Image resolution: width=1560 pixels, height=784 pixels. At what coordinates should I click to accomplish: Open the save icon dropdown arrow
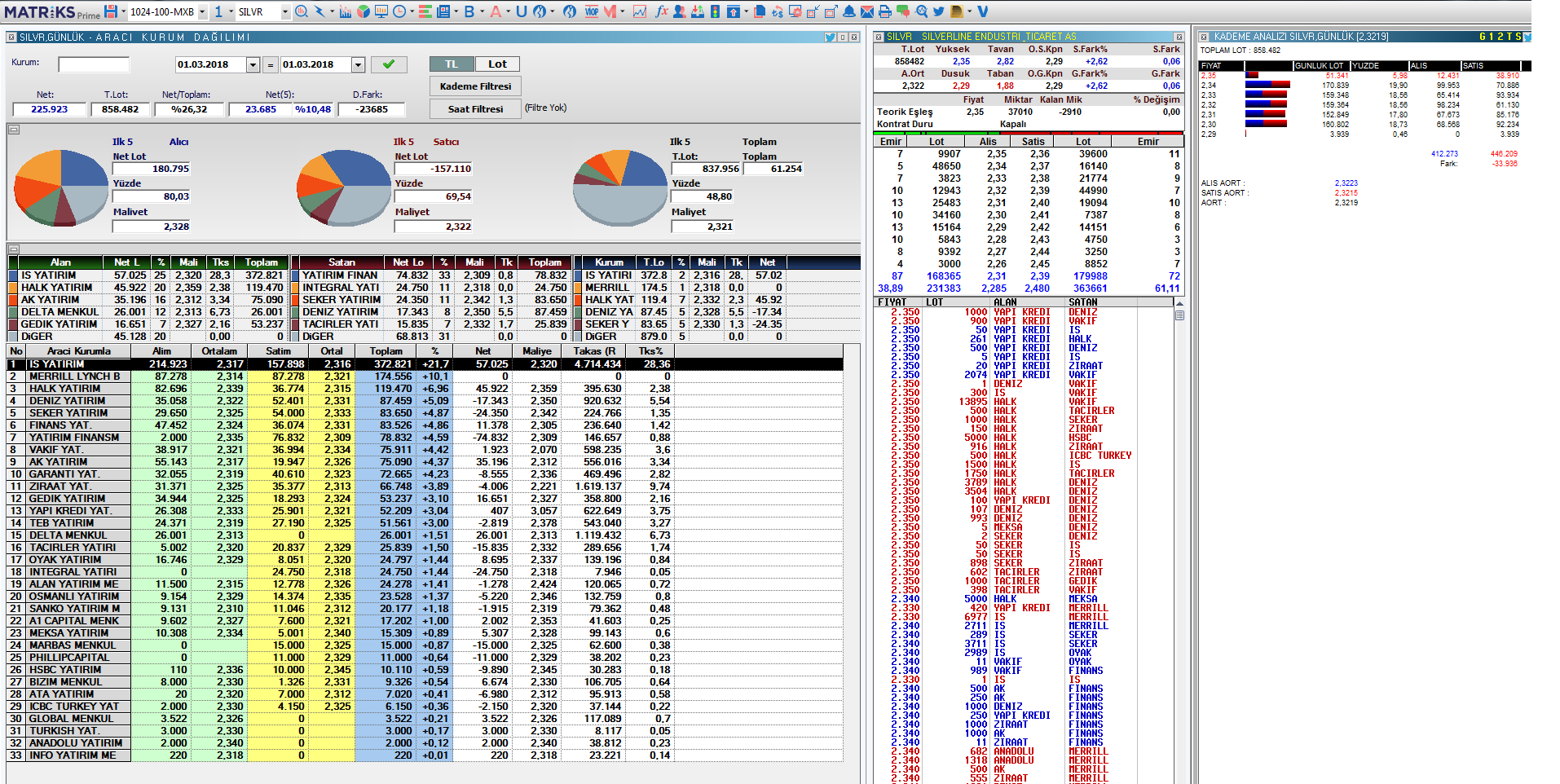pos(123,11)
